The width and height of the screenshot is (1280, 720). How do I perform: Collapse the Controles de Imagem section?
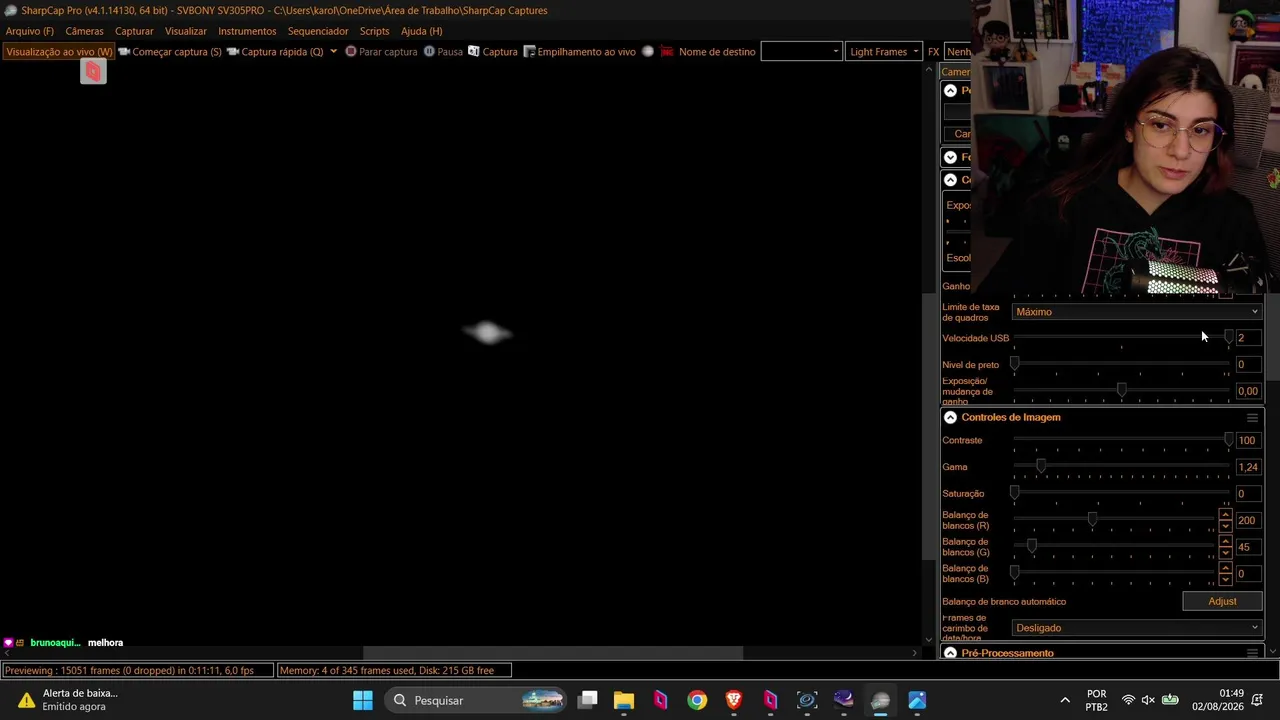coord(950,417)
